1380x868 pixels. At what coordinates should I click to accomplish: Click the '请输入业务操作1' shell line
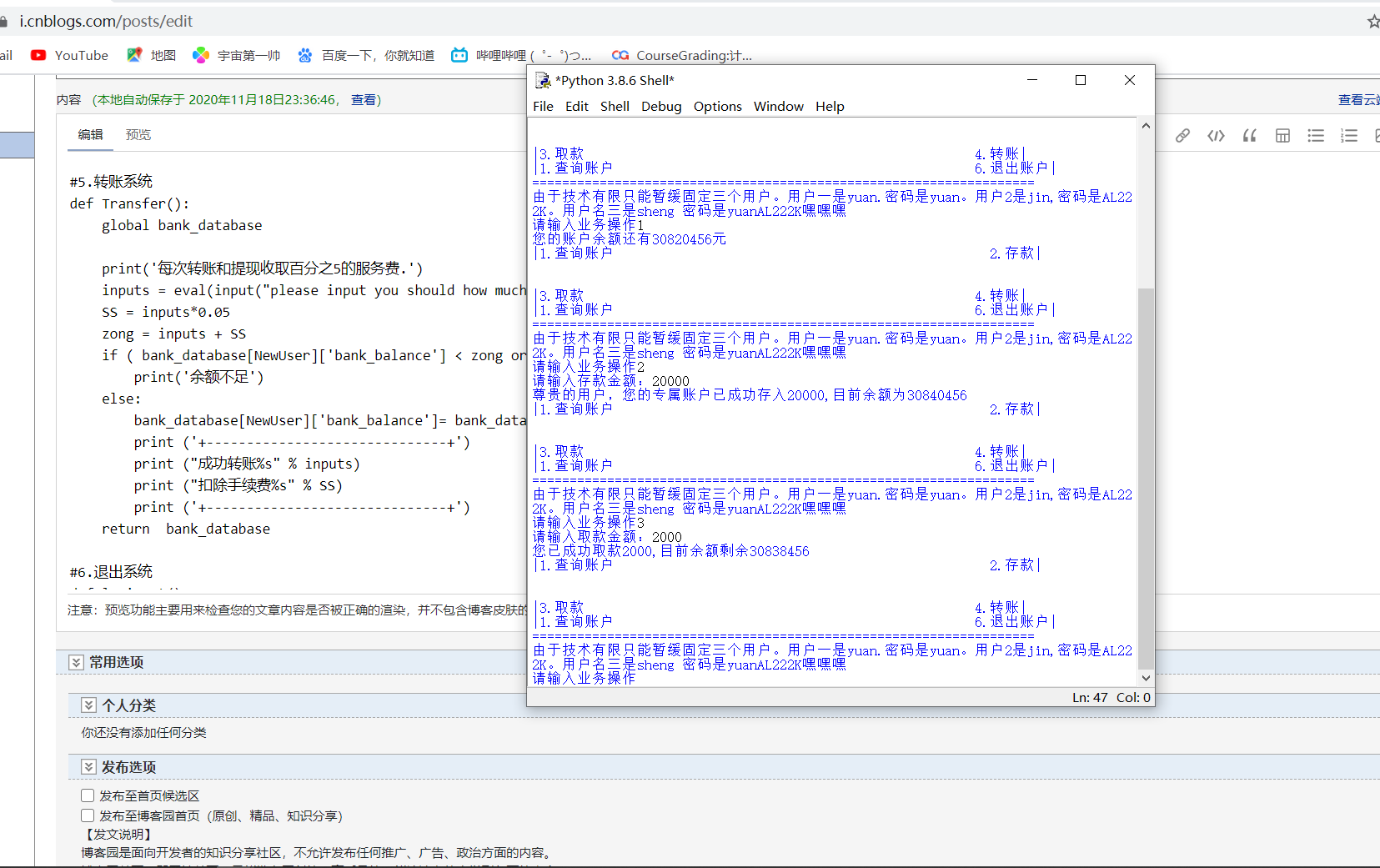pos(589,225)
